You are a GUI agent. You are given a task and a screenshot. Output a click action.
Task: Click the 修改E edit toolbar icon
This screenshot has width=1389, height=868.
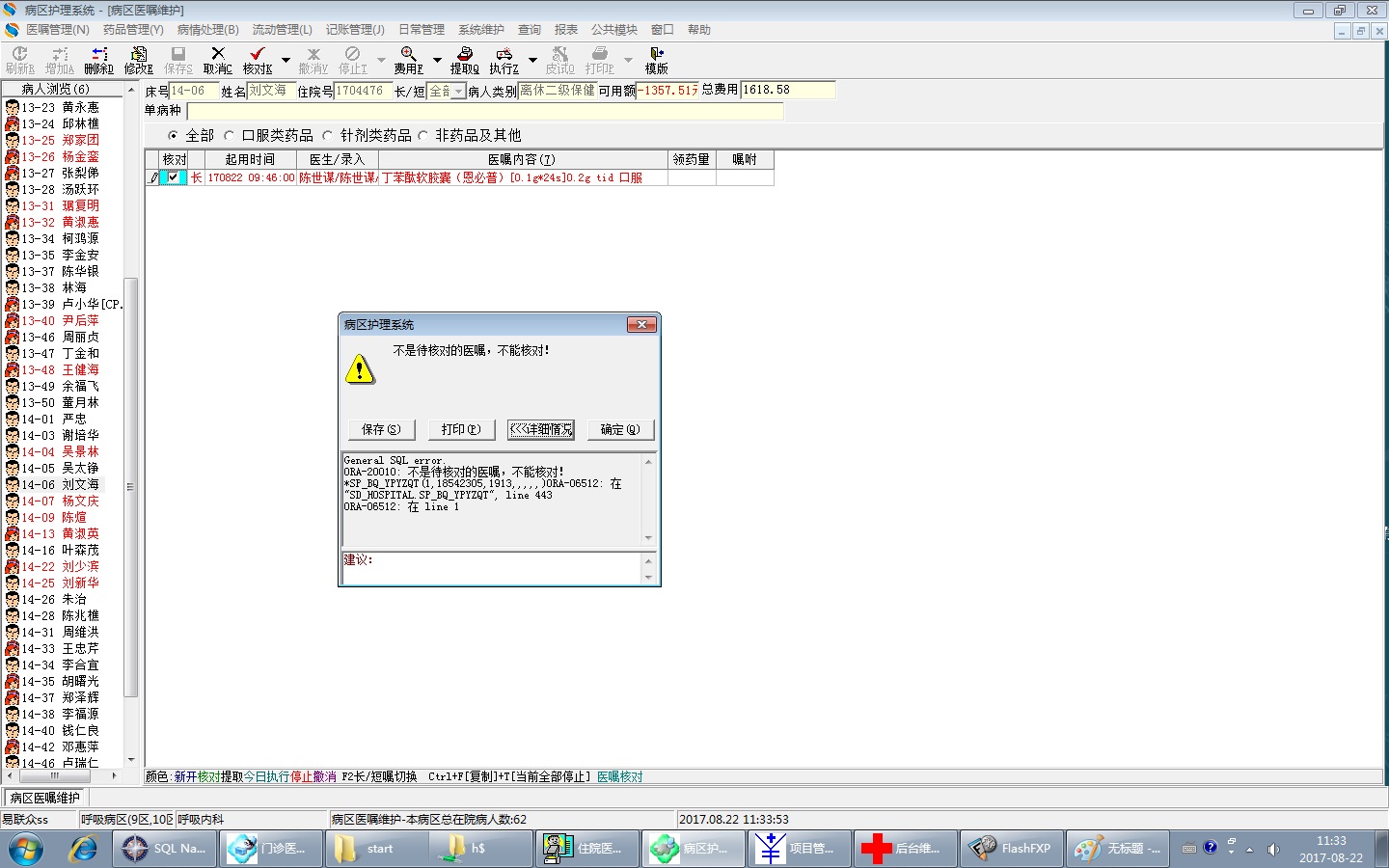pos(138,60)
